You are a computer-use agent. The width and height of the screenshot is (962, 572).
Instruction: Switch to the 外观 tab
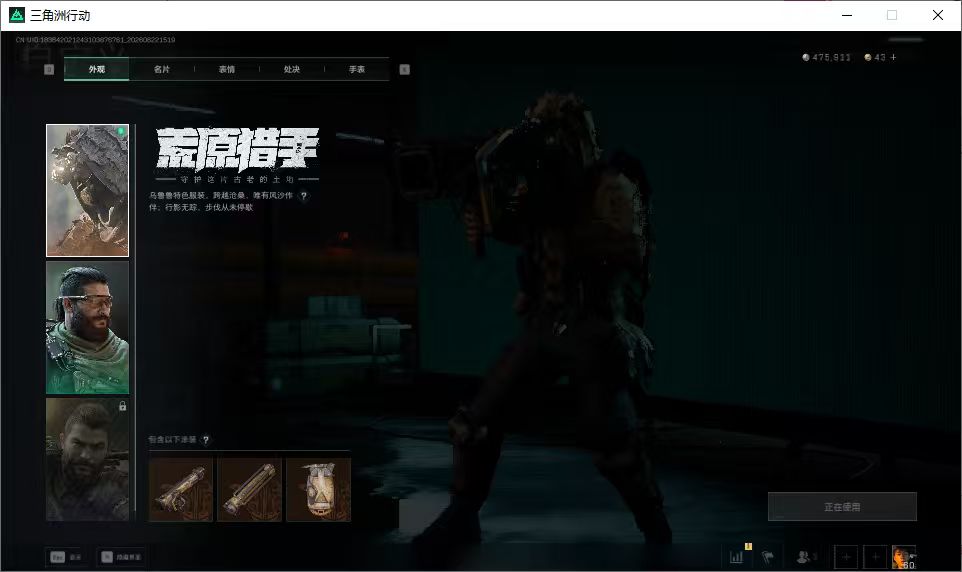(96, 69)
